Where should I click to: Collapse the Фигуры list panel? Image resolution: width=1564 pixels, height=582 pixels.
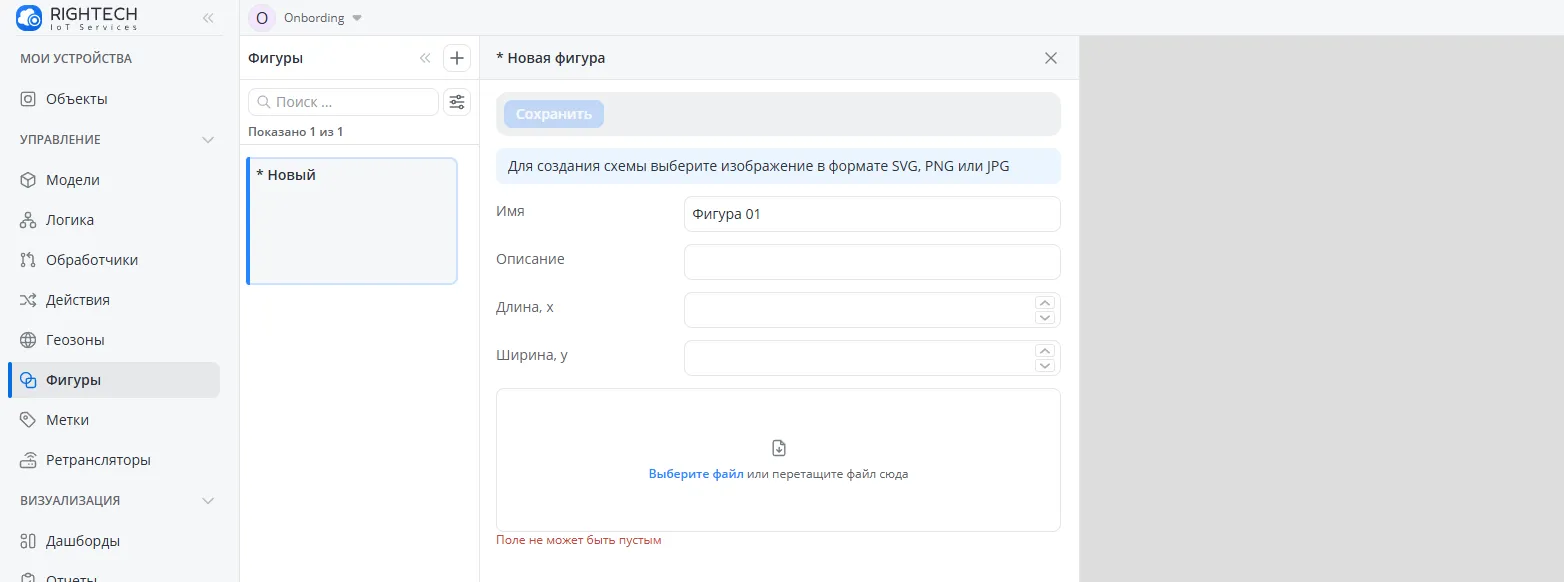(425, 58)
